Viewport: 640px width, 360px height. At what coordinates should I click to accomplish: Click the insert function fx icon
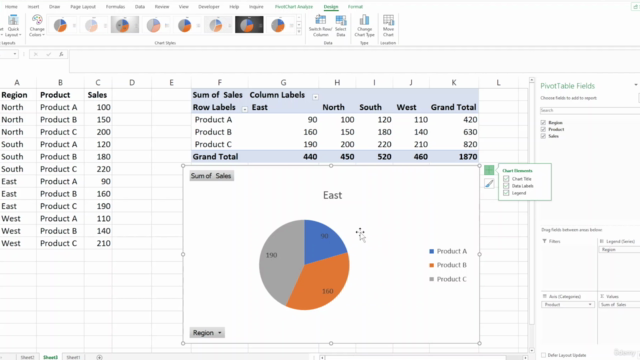pyautogui.click(x=61, y=54)
